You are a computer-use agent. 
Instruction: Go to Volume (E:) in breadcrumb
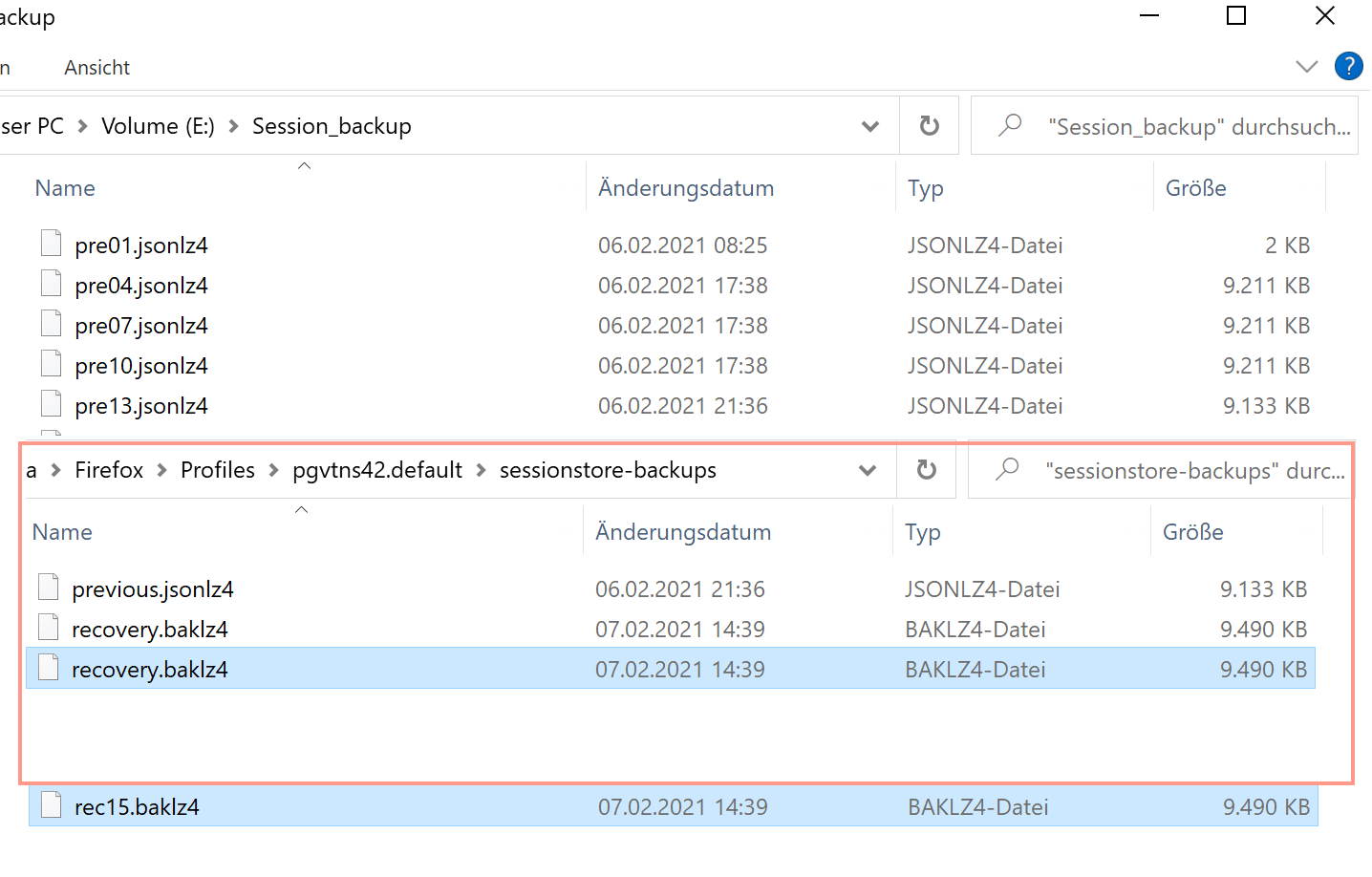coord(158,126)
